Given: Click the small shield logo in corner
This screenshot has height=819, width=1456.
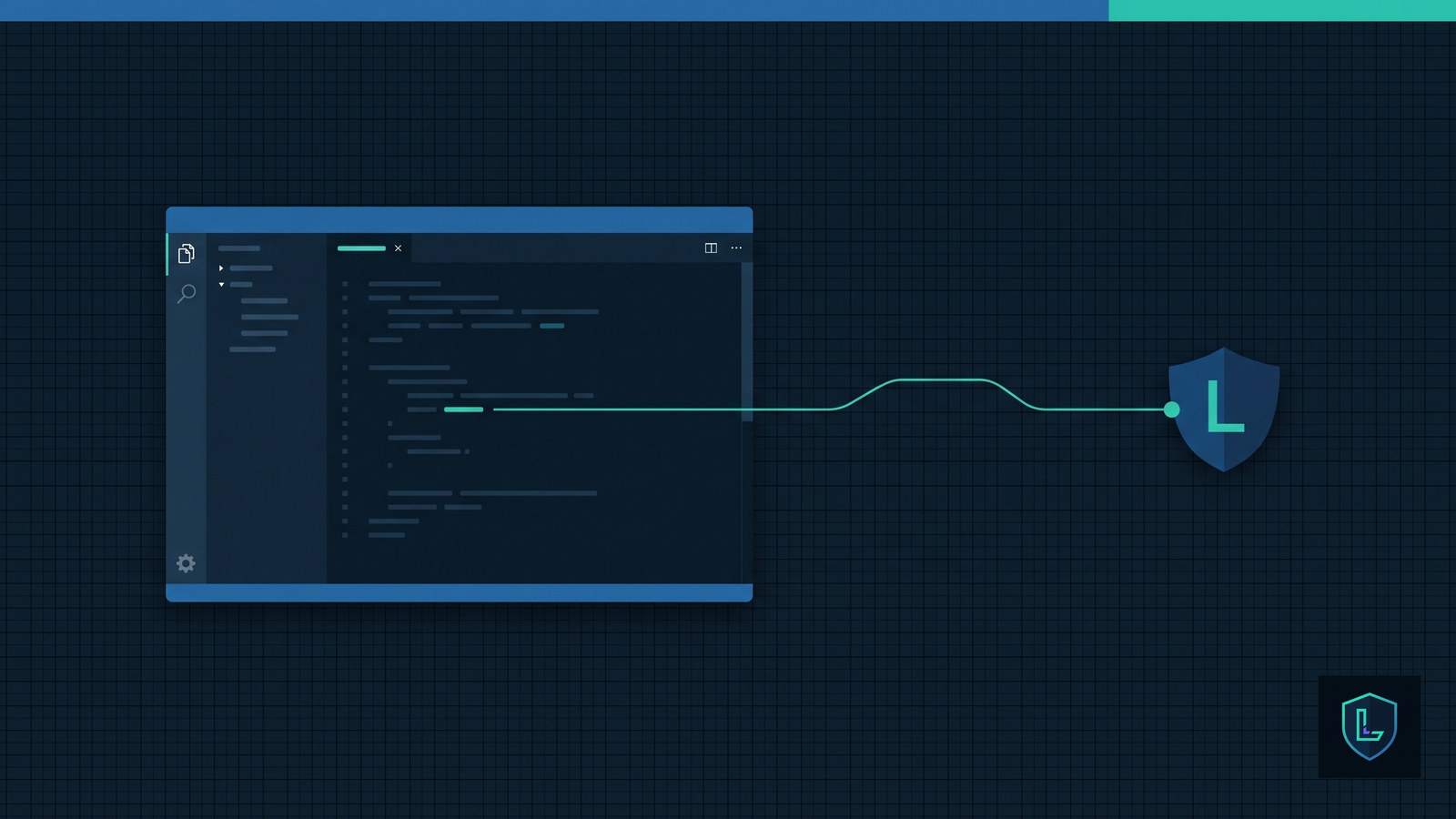Looking at the screenshot, I should point(1370,726).
